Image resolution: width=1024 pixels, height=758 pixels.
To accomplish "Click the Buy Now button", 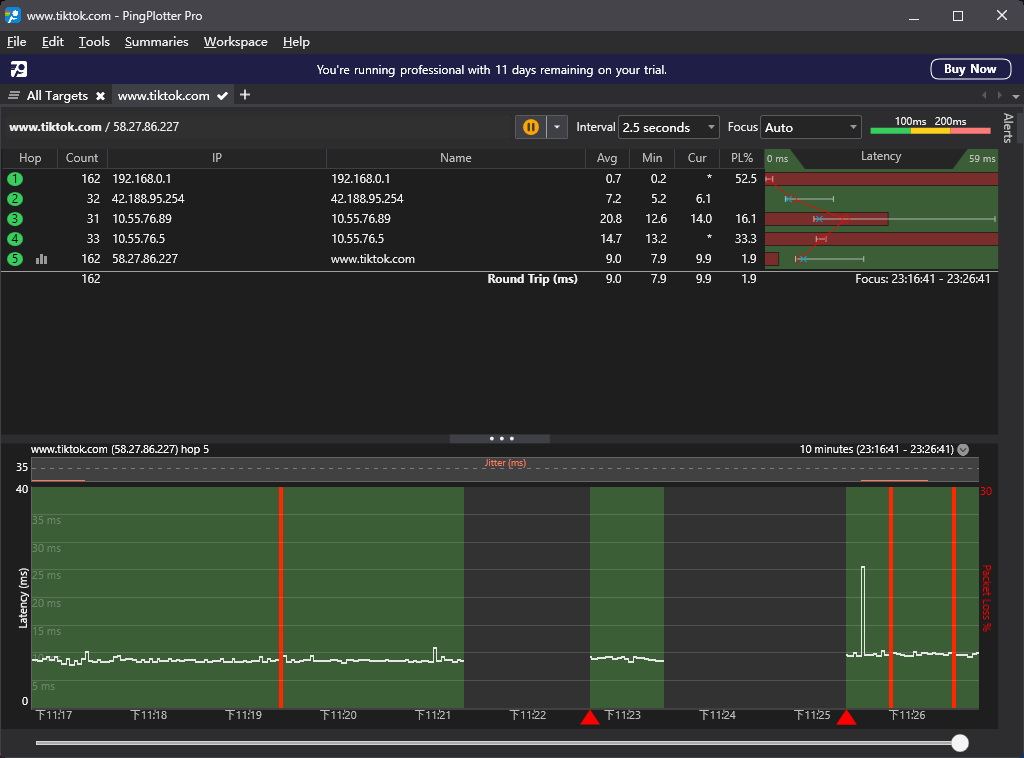I will coord(970,69).
